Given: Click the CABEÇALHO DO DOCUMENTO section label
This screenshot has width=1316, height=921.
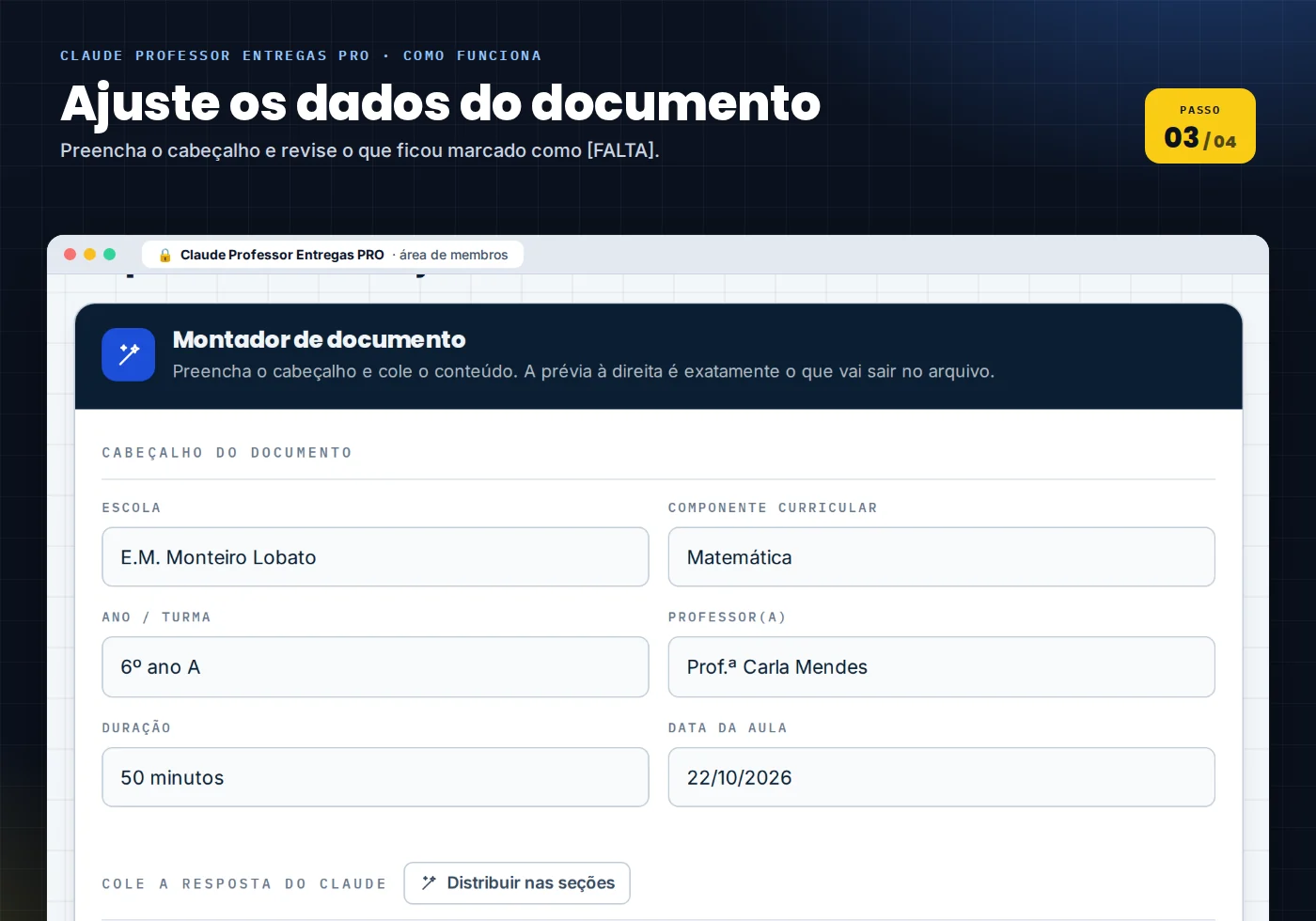Looking at the screenshot, I should 227,453.
